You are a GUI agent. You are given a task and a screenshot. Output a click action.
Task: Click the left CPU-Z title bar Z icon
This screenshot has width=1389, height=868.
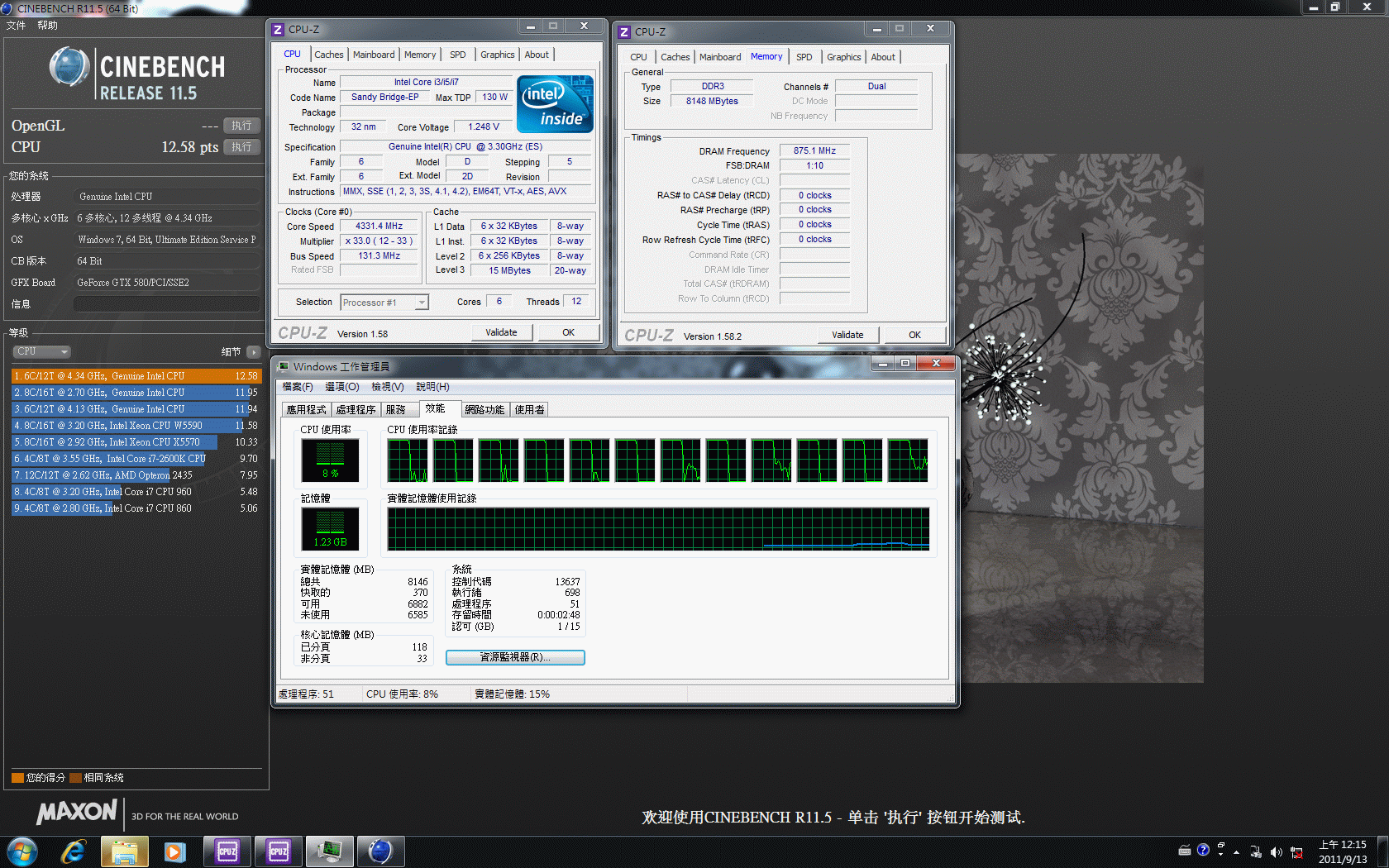tap(278, 30)
